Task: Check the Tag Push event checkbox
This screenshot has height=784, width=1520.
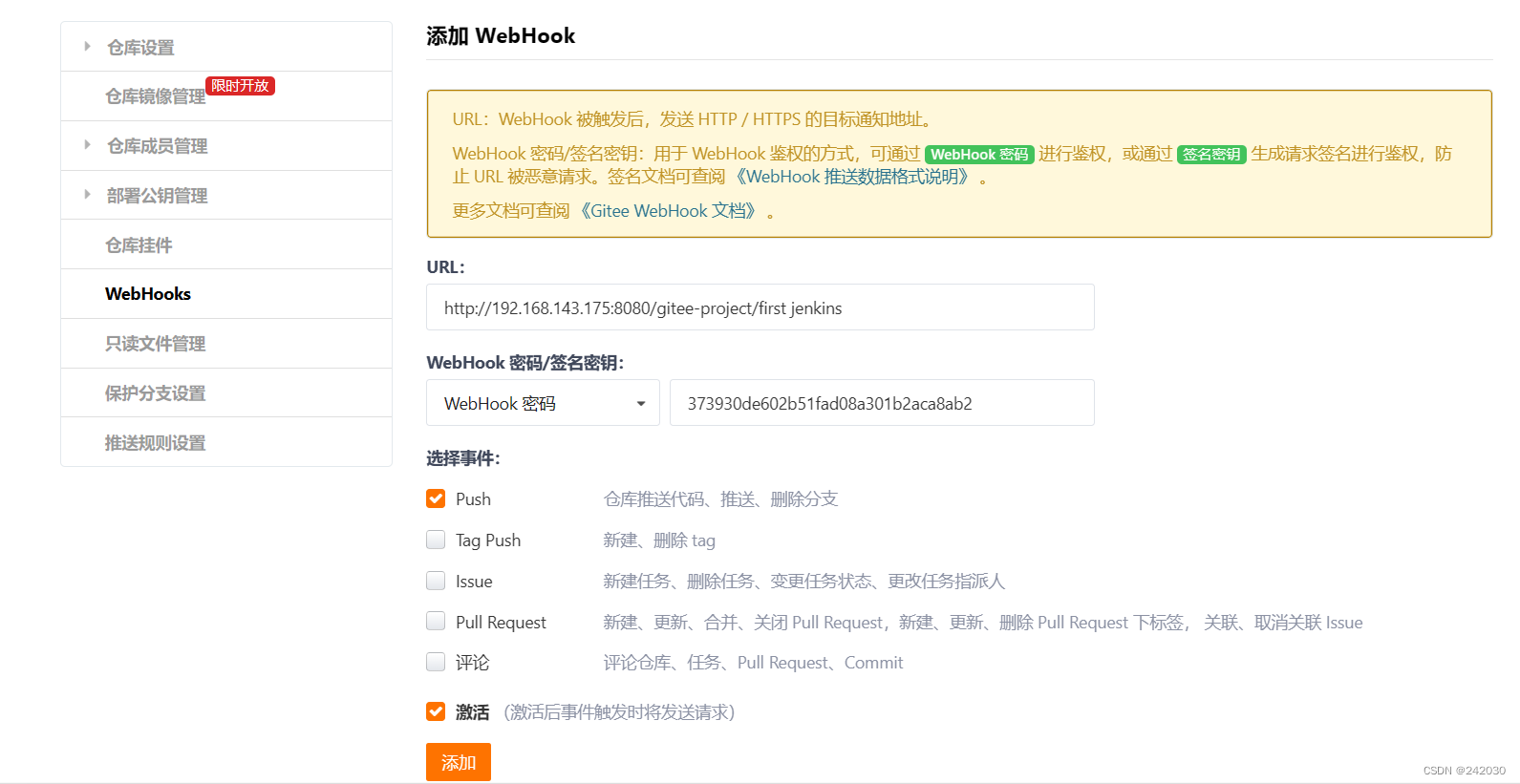Action: [436, 540]
